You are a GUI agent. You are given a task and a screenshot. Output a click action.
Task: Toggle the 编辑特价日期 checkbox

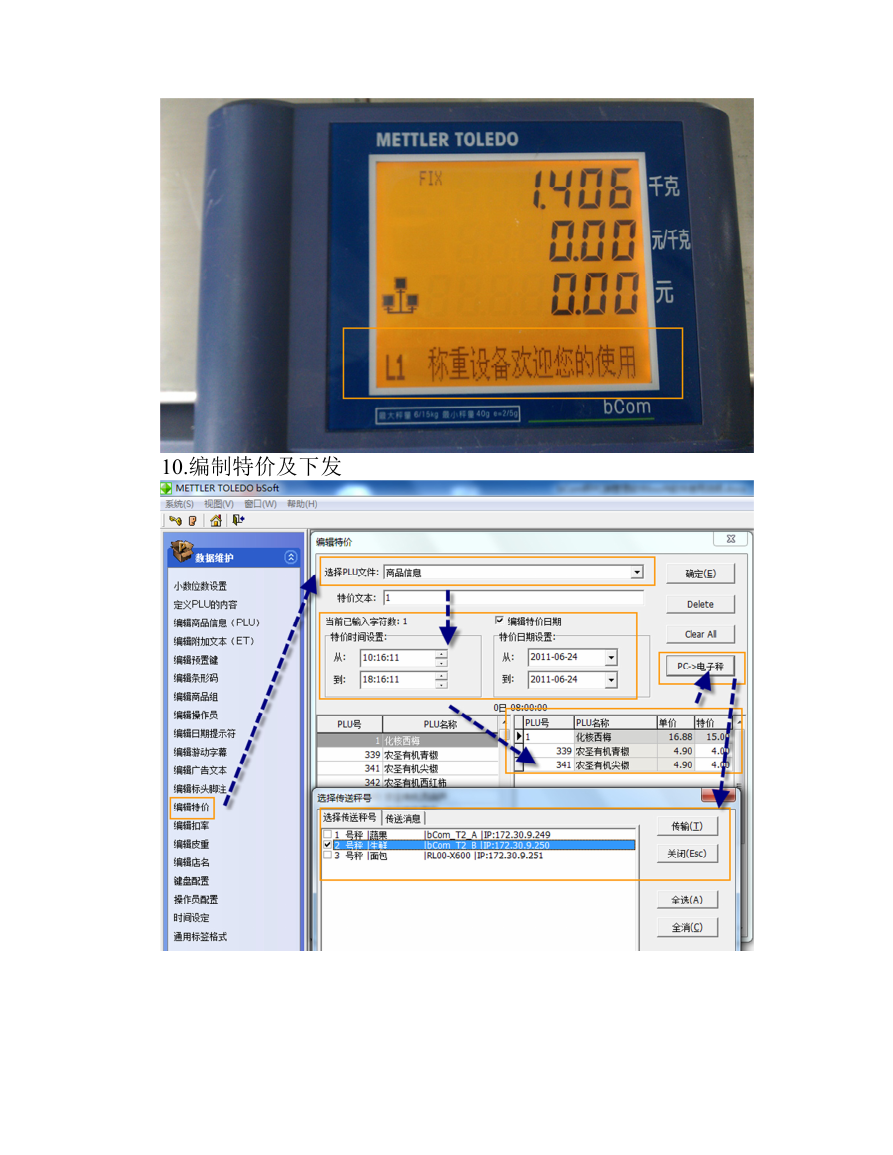click(500, 621)
